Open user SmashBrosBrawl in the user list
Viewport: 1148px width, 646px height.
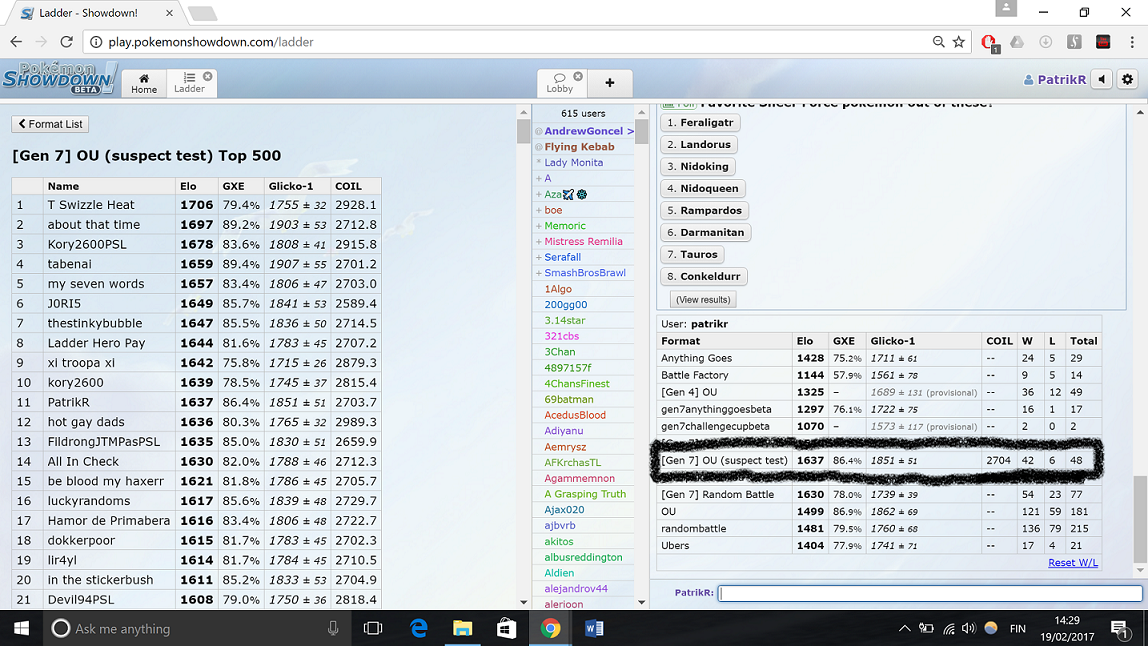[x=584, y=272]
